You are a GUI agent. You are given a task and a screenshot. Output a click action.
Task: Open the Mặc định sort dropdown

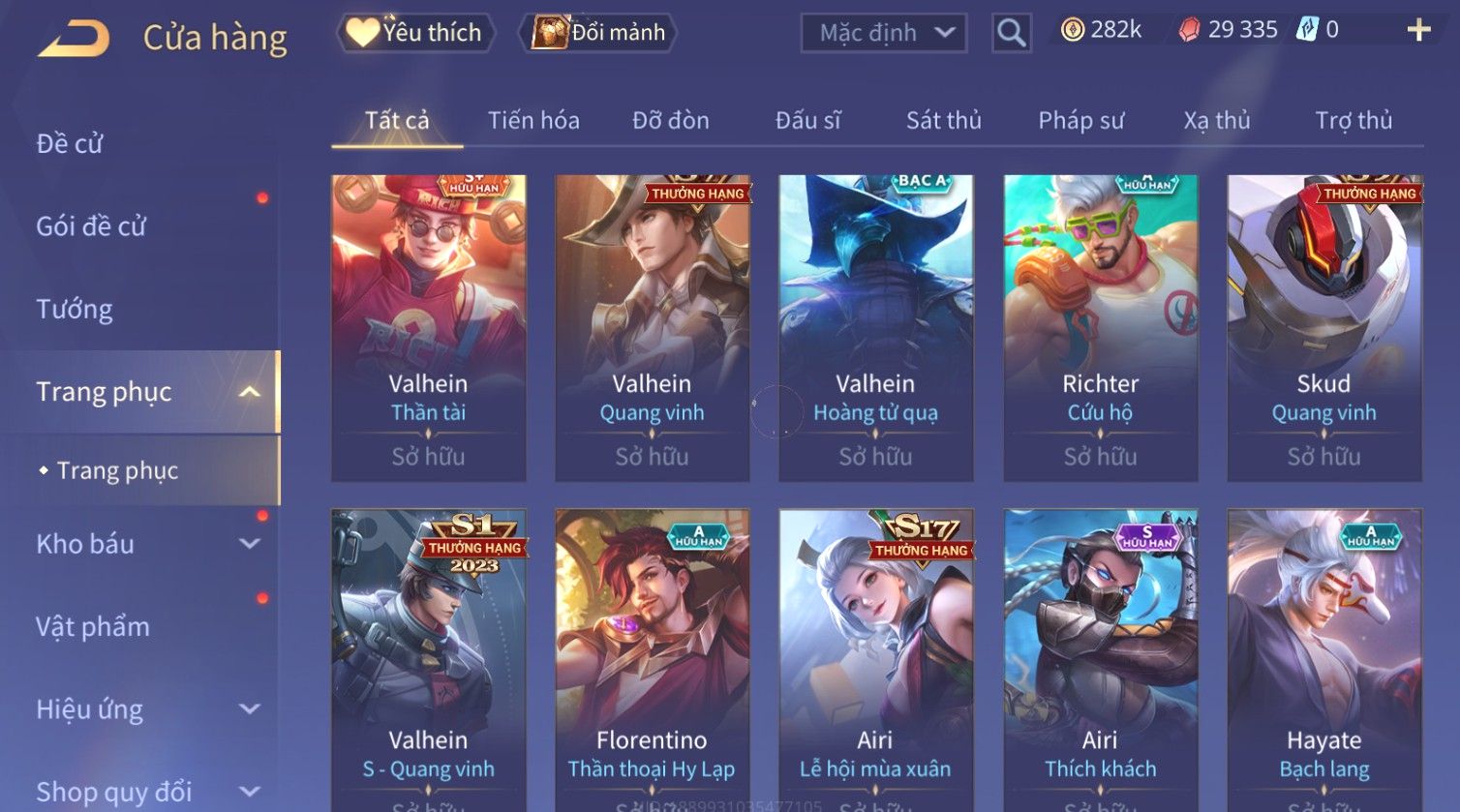pyautogui.click(x=883, y=33)
